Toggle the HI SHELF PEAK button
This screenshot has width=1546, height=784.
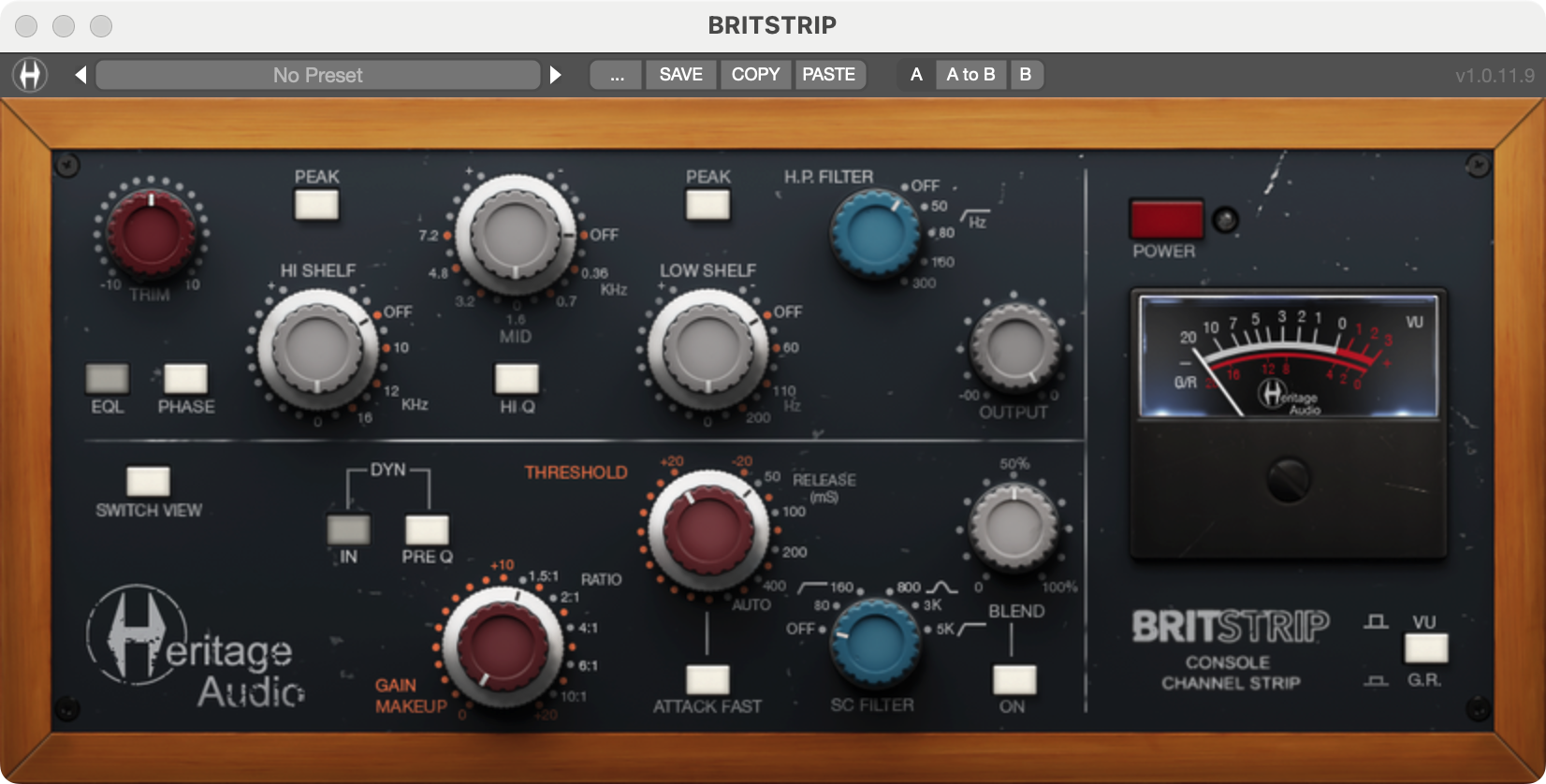[x=316, y=204]
